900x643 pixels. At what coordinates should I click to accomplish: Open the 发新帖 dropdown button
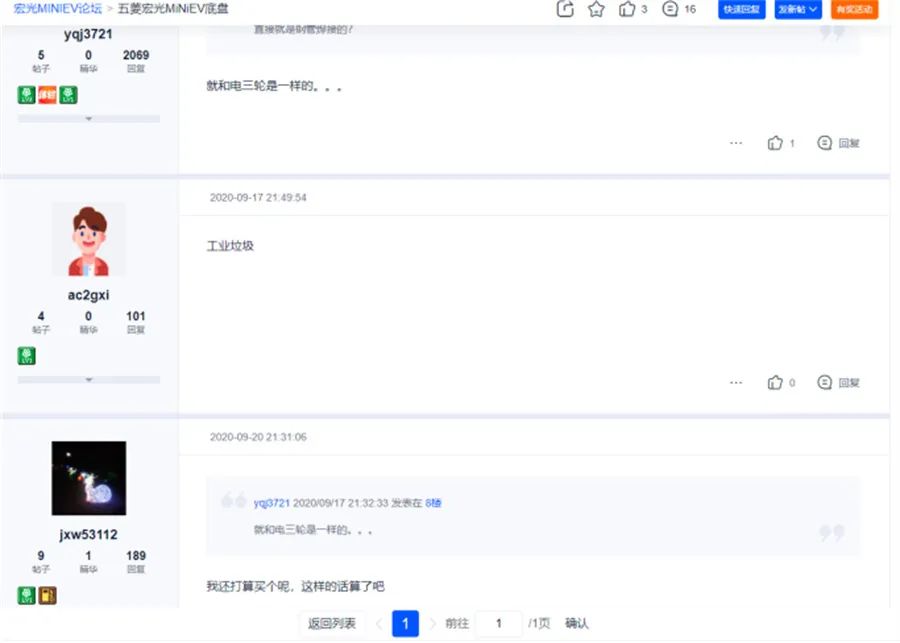[798, 9]
